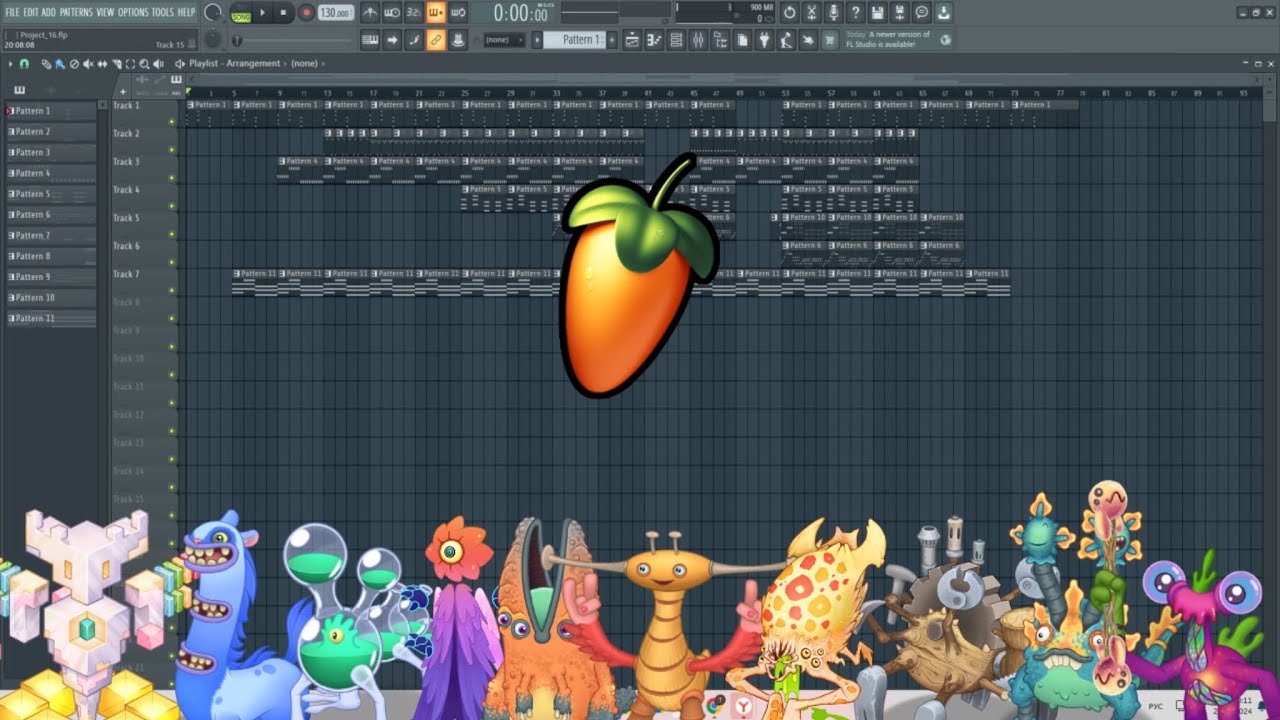The image size is (1280, 720).
Task: Open the Pattern 1 selector dropdown
Action: pyautogui.click(x=576, y=40)
